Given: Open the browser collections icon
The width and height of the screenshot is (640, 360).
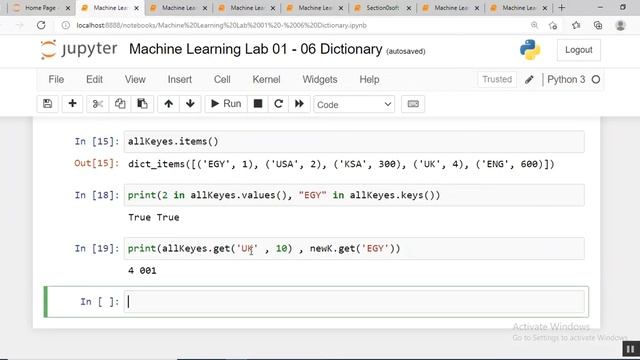Looking at the screenshot, I should click(598, 25).
